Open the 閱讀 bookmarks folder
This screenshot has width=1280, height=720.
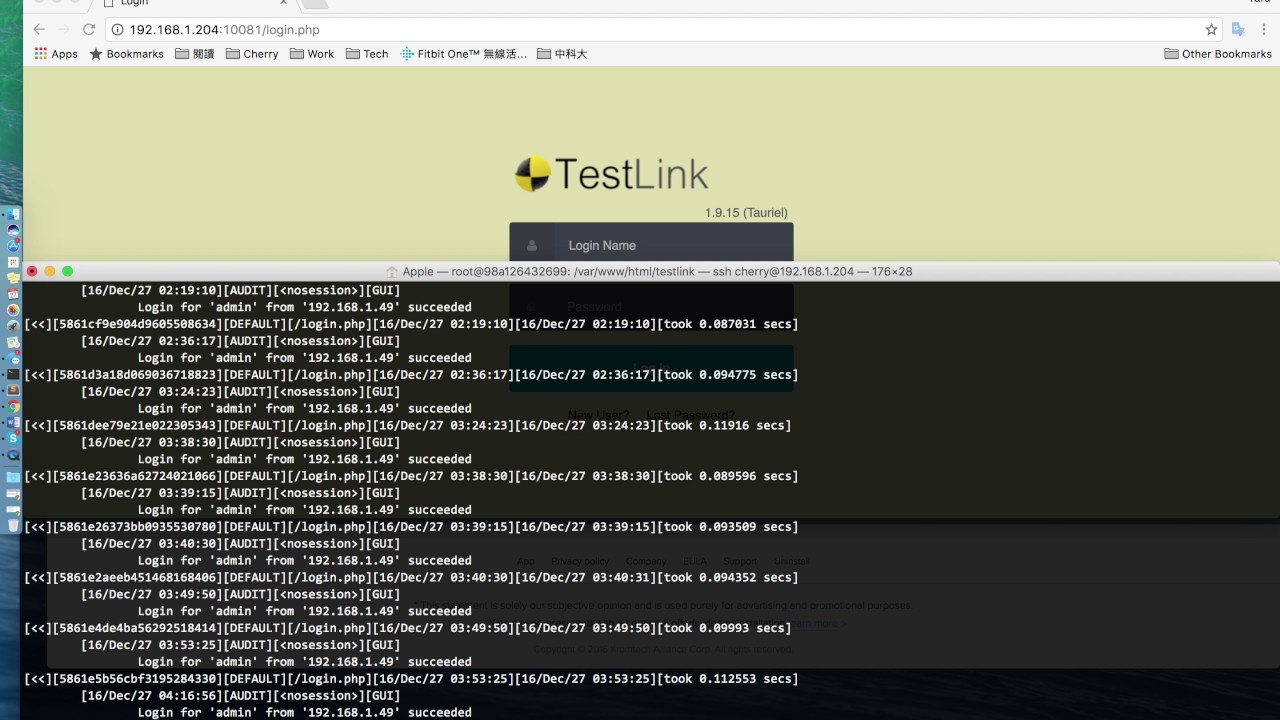[195, 54]
